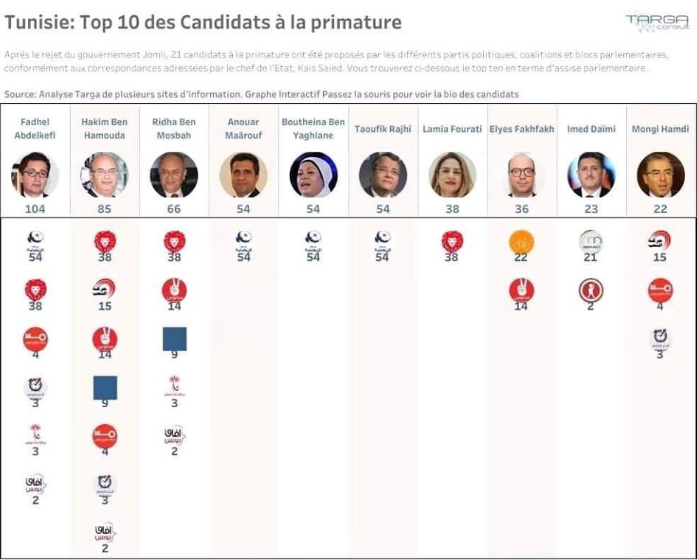The height and width of the screenshot is (559, 697).
Task: Select blue square under Hakim Ben Hamouda
Action: tap(105, 387)
